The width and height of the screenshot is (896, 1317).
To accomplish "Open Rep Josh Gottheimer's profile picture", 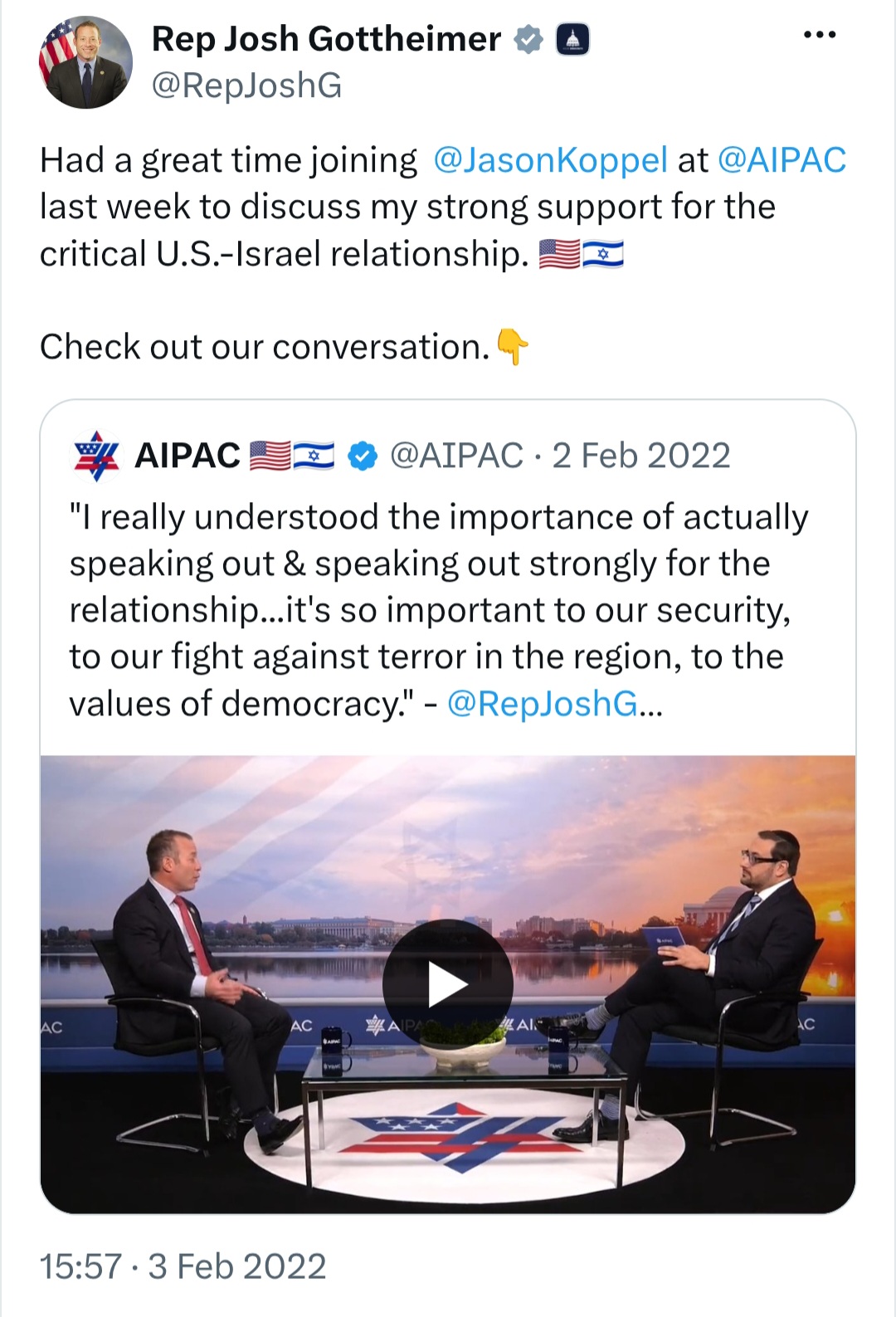I will click(x=85, y=62).
